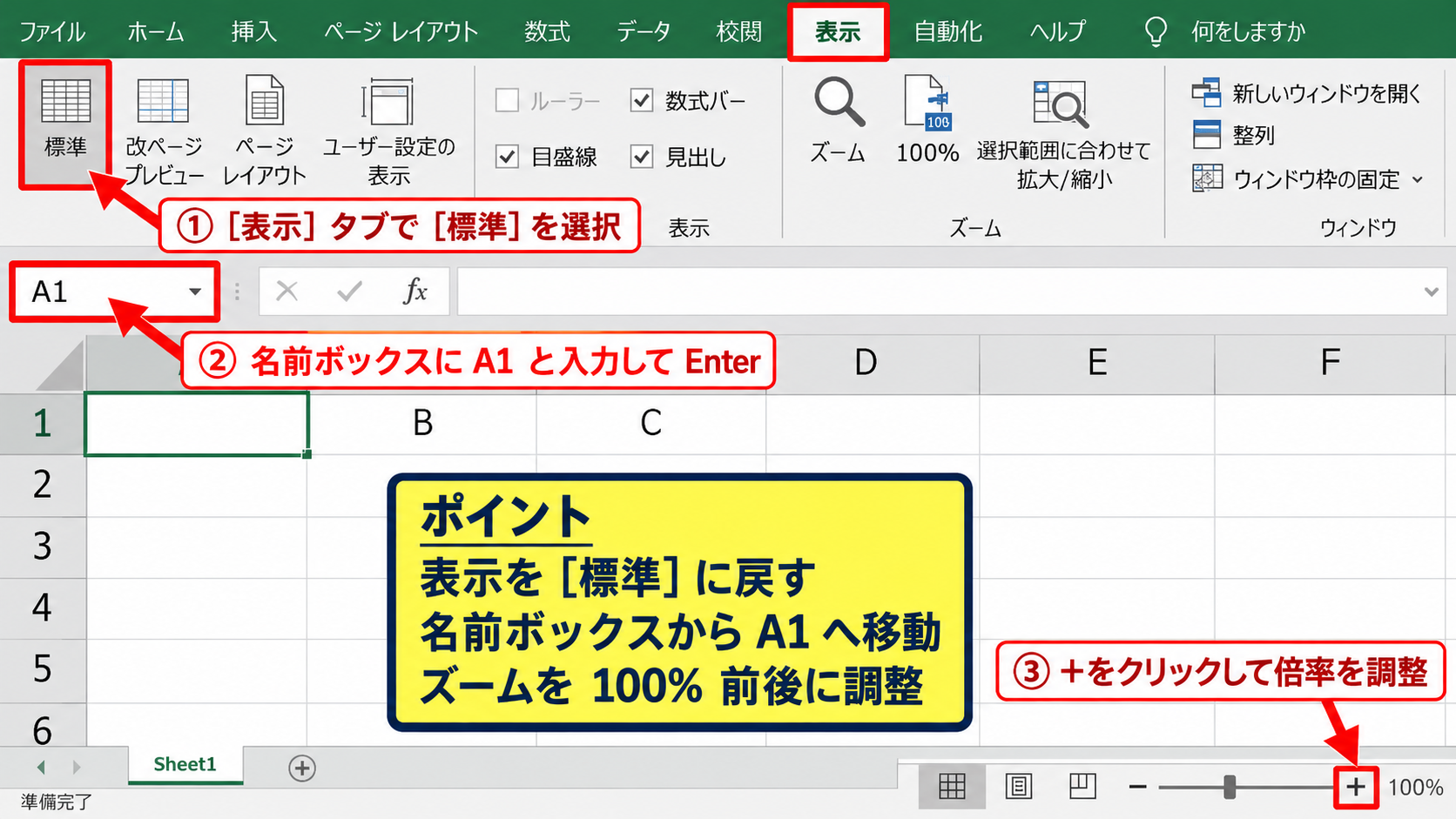Image resolution: width=1456 pixels, height=819 pixels.
Task: Select Normal view icon in status bar
Action: coord(952,787)
